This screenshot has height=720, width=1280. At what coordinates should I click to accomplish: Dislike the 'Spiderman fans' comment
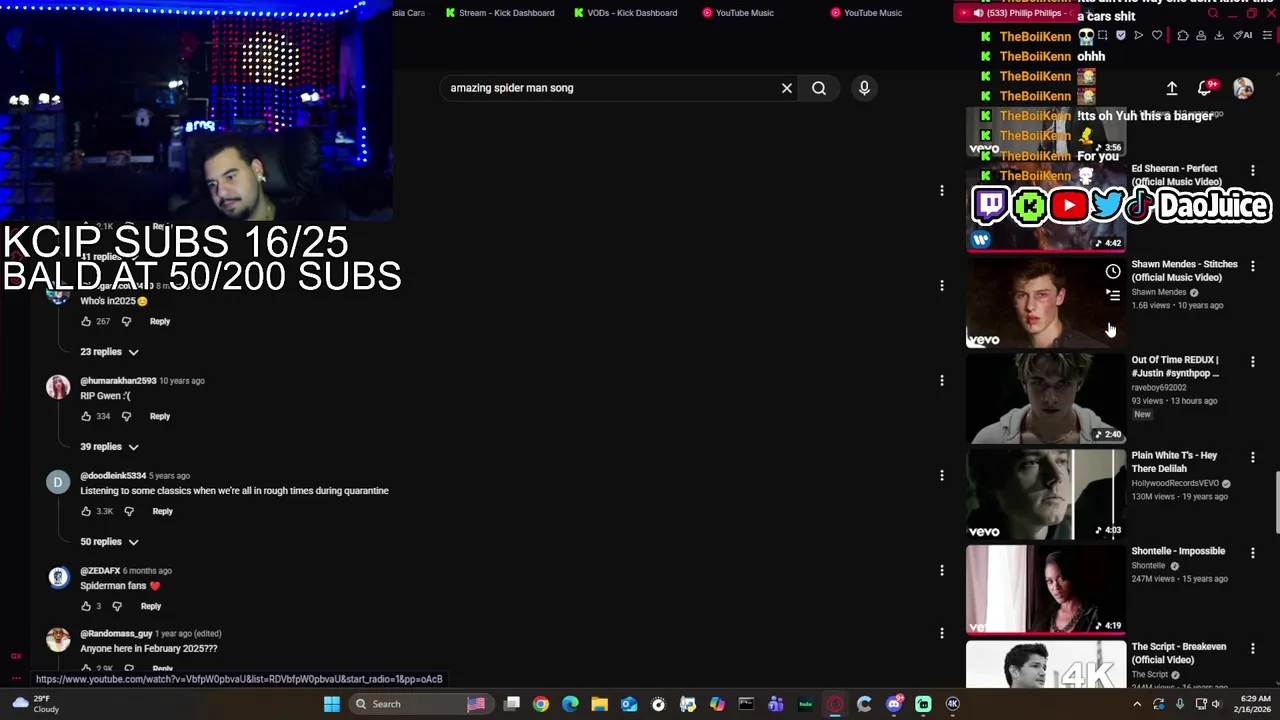point(117,606)
